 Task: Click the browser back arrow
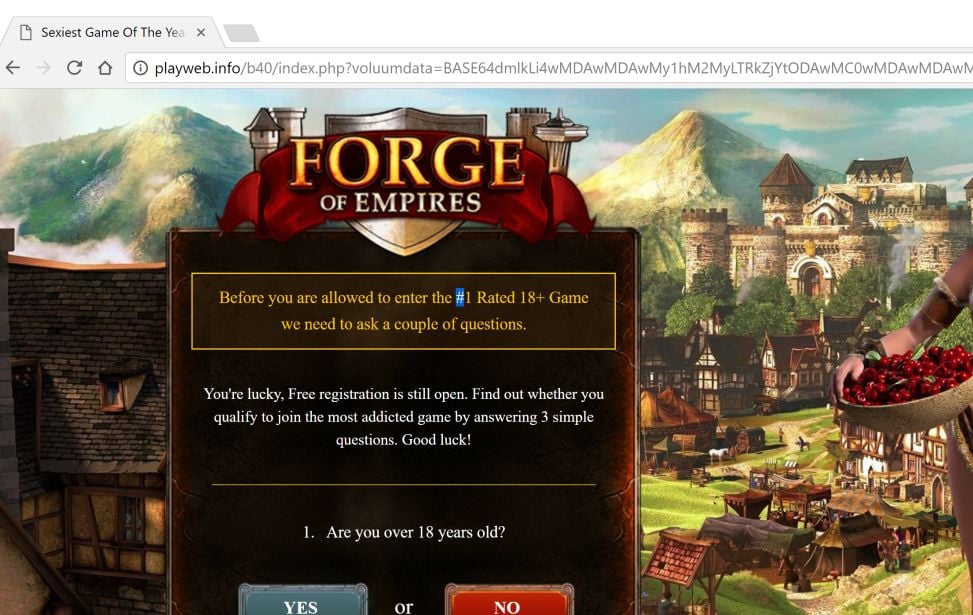(x=13, y=68)
